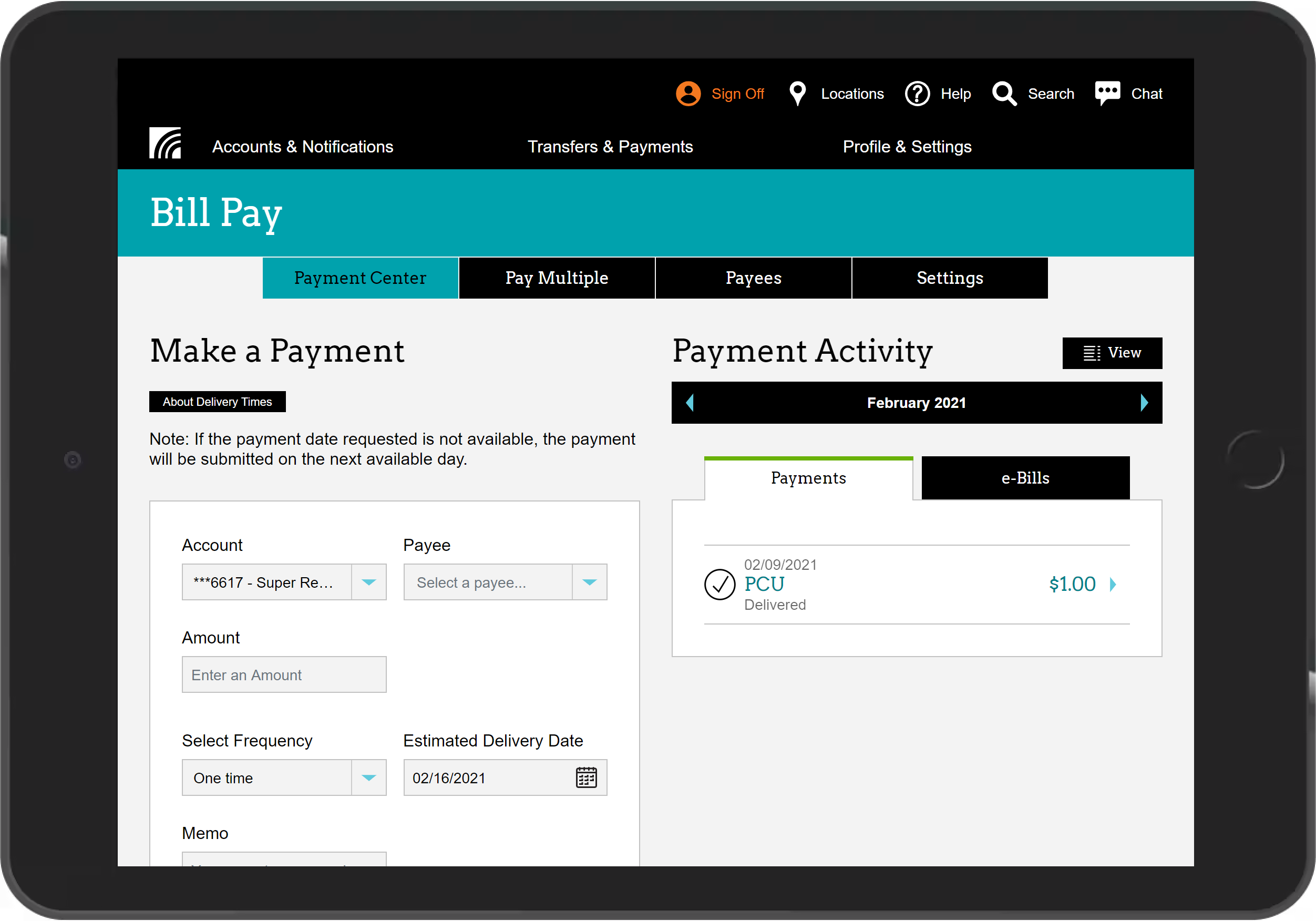This screenshot has width=1316, height=921.
Task: Click the Locations map pin icon
Action: coord(797,94)
